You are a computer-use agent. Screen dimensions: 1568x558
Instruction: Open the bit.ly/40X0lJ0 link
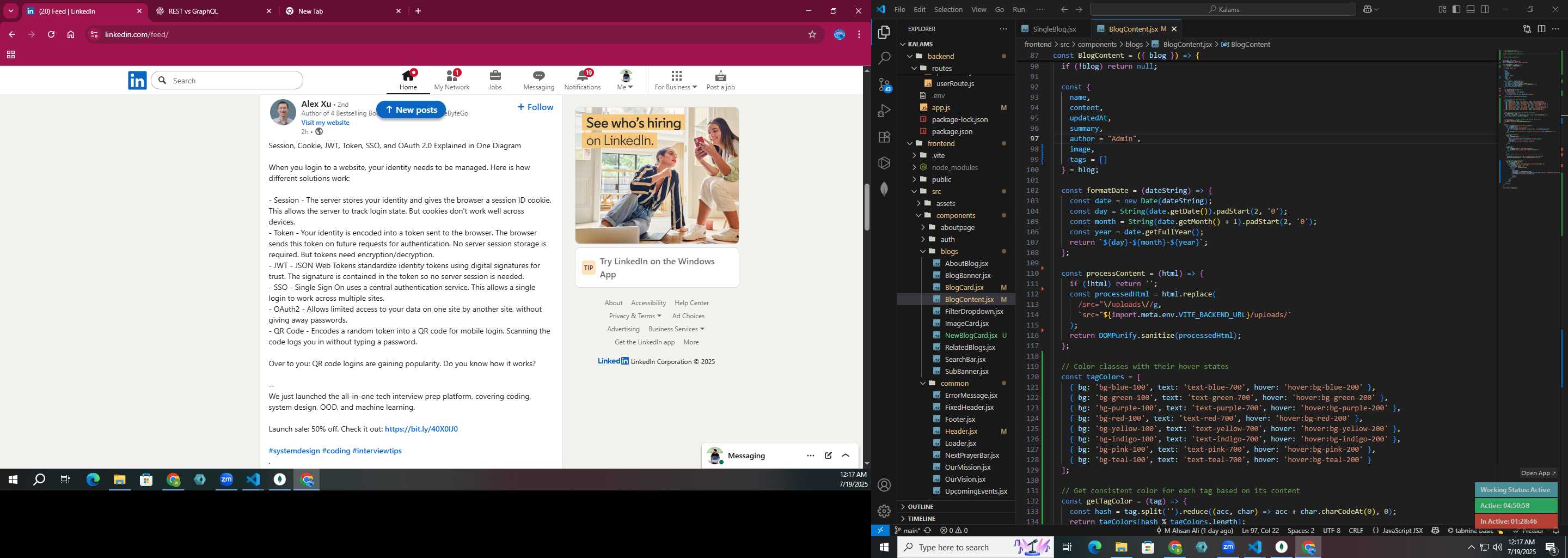(421, 429)
